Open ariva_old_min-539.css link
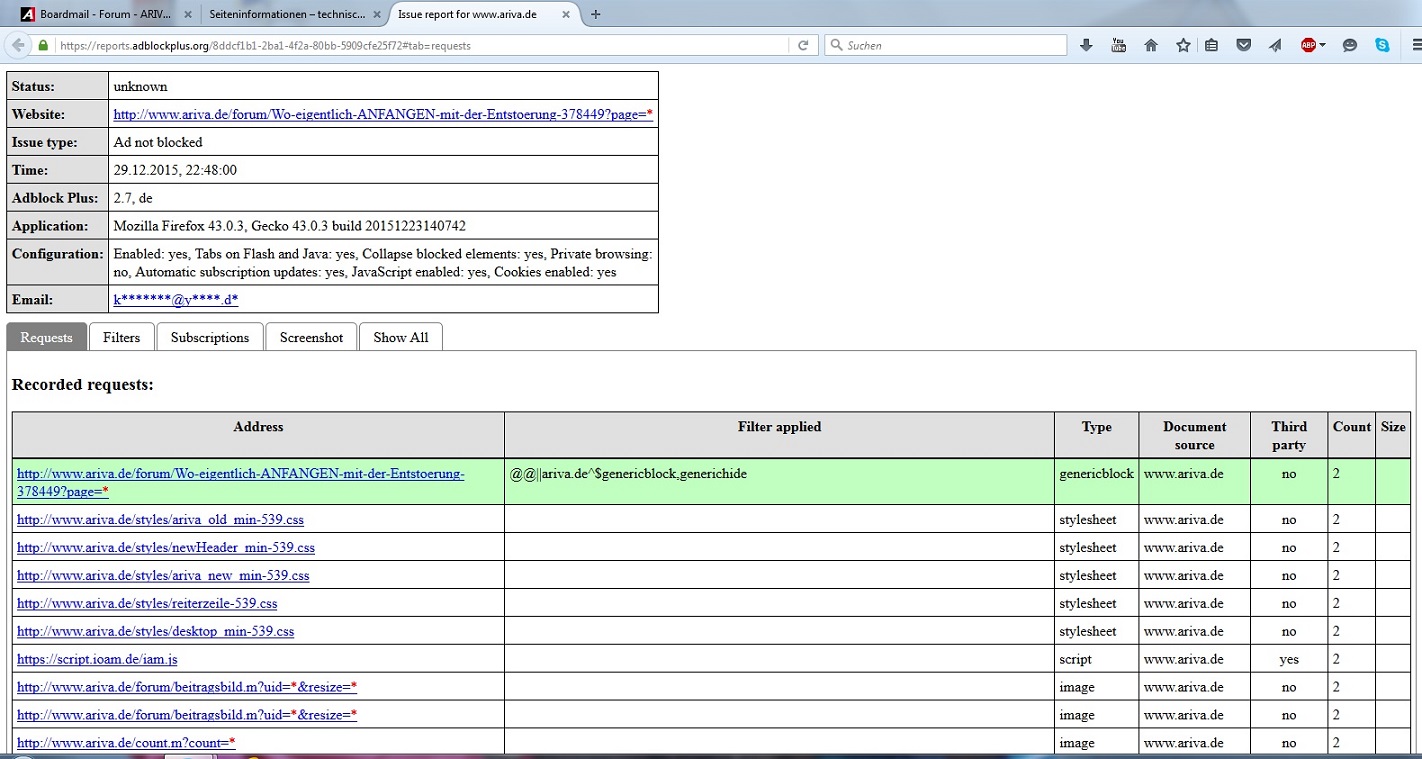This screenshot has width=1422, height=759. 160,520
